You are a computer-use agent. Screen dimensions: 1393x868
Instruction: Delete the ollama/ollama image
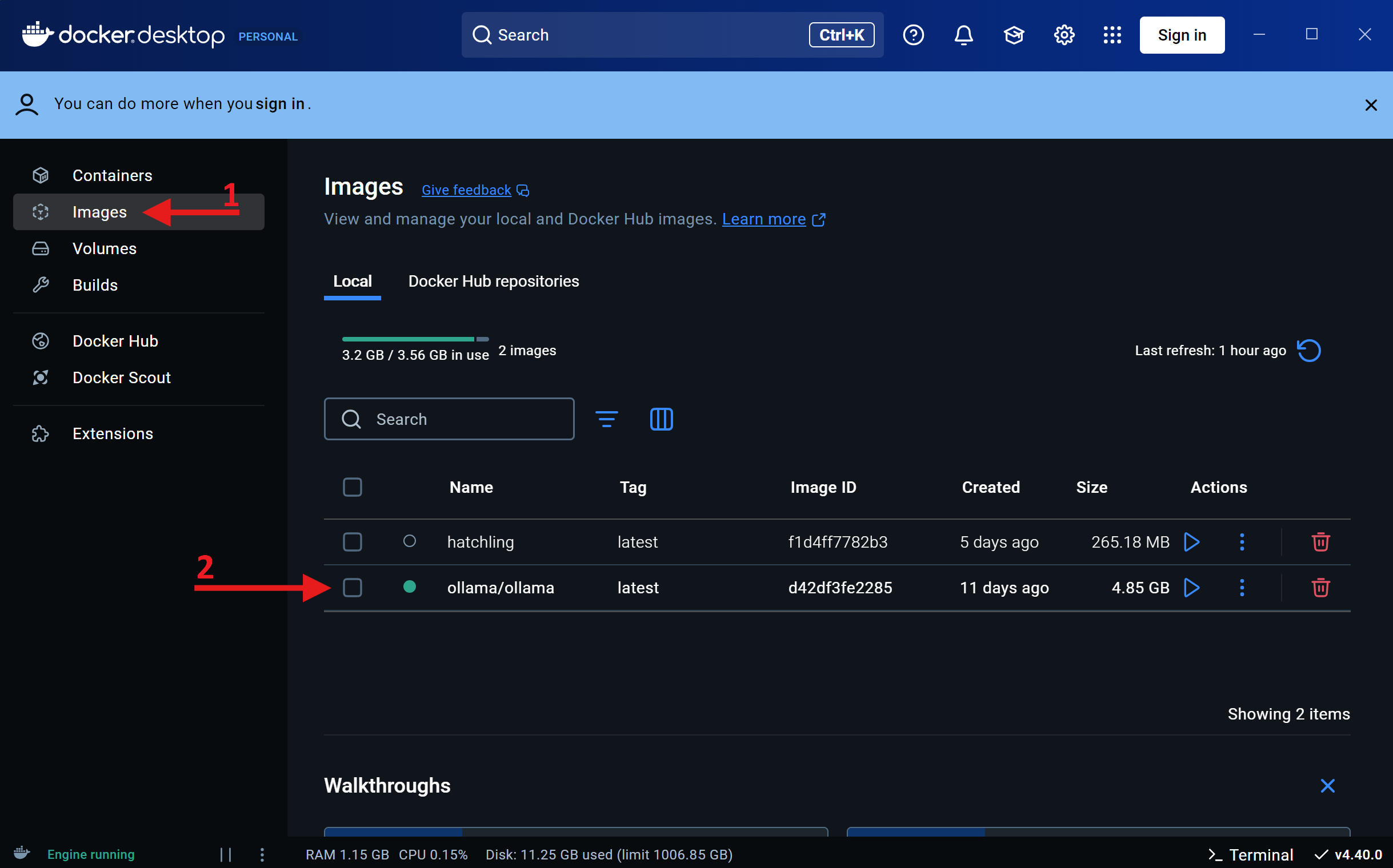[x=1320, y=588]
